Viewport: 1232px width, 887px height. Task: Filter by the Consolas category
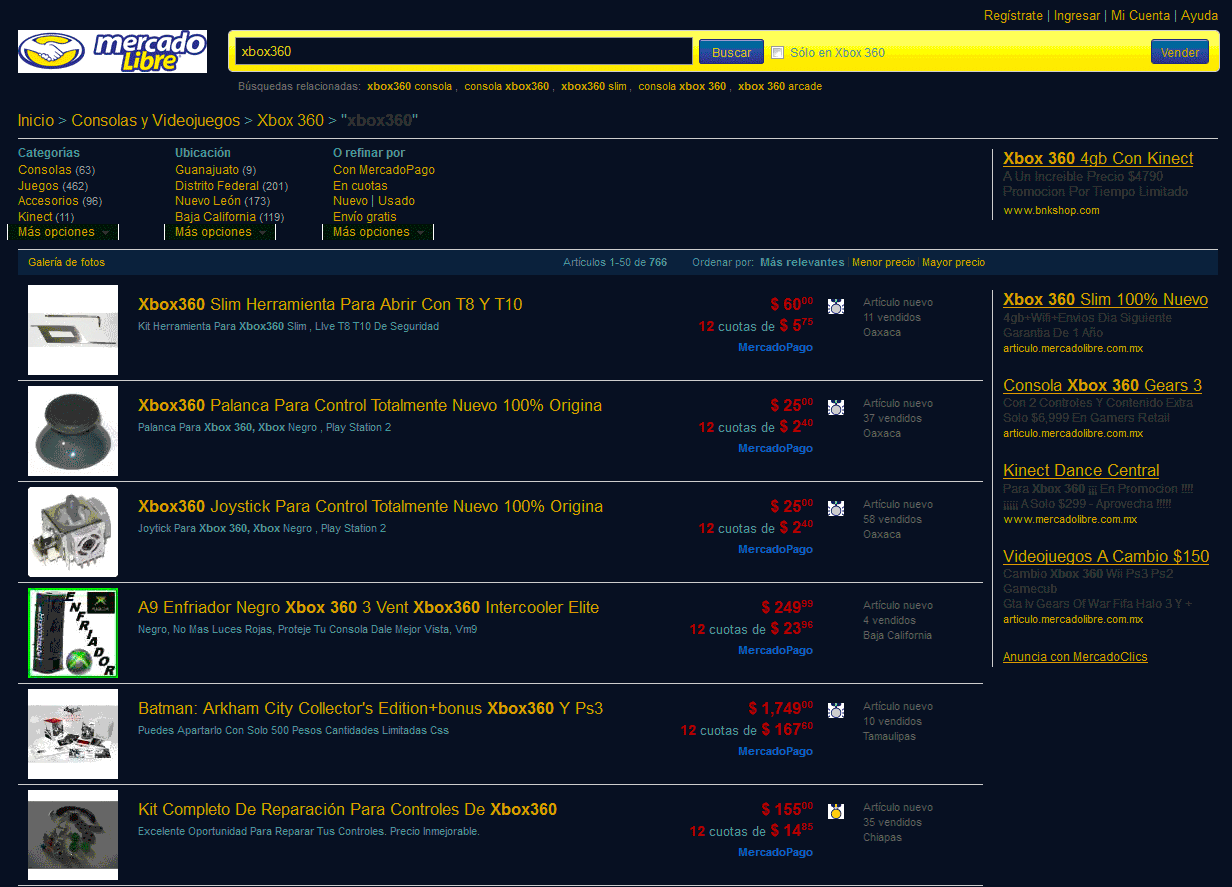tap(45, 170)
